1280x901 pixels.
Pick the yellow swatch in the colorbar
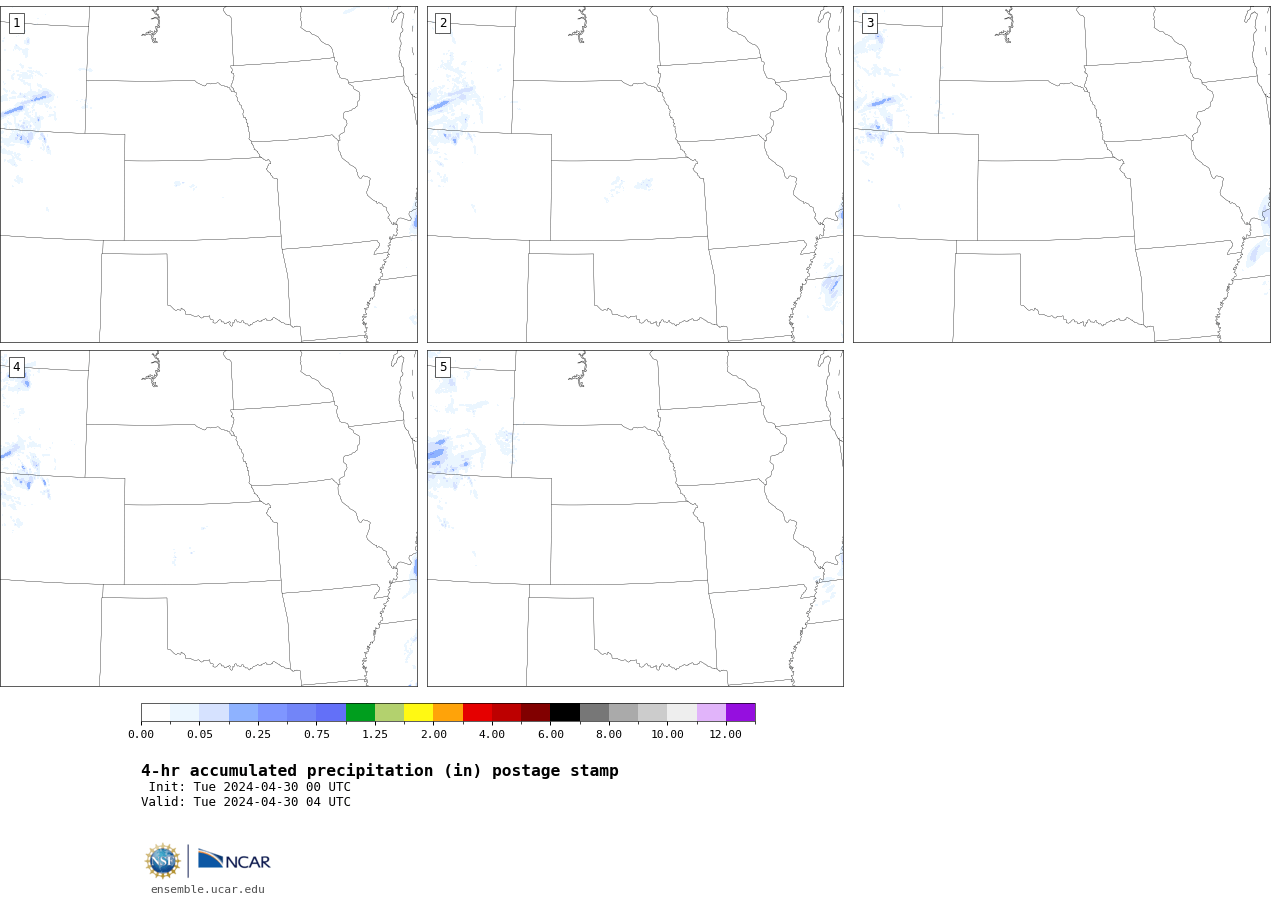tap(419, 712)
